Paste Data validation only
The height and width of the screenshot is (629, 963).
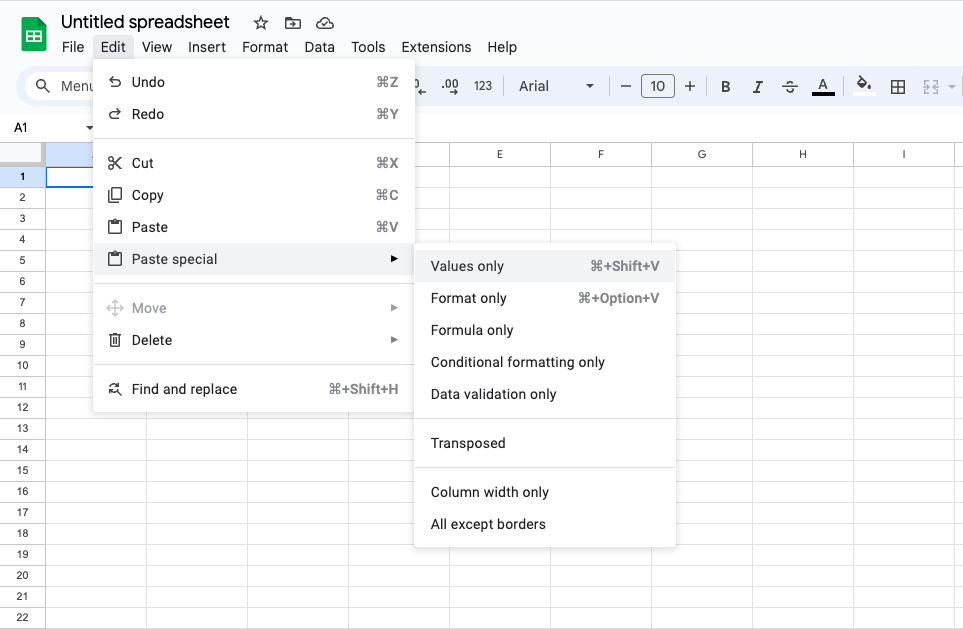(545, 394)
